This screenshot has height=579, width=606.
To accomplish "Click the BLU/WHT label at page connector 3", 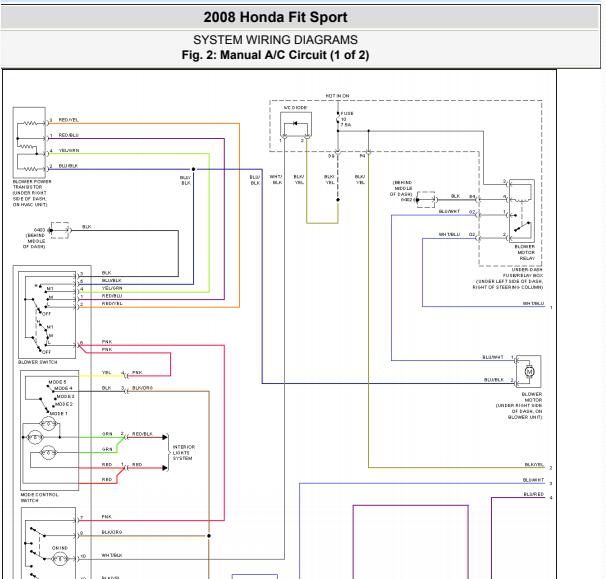I will point(533,480).
